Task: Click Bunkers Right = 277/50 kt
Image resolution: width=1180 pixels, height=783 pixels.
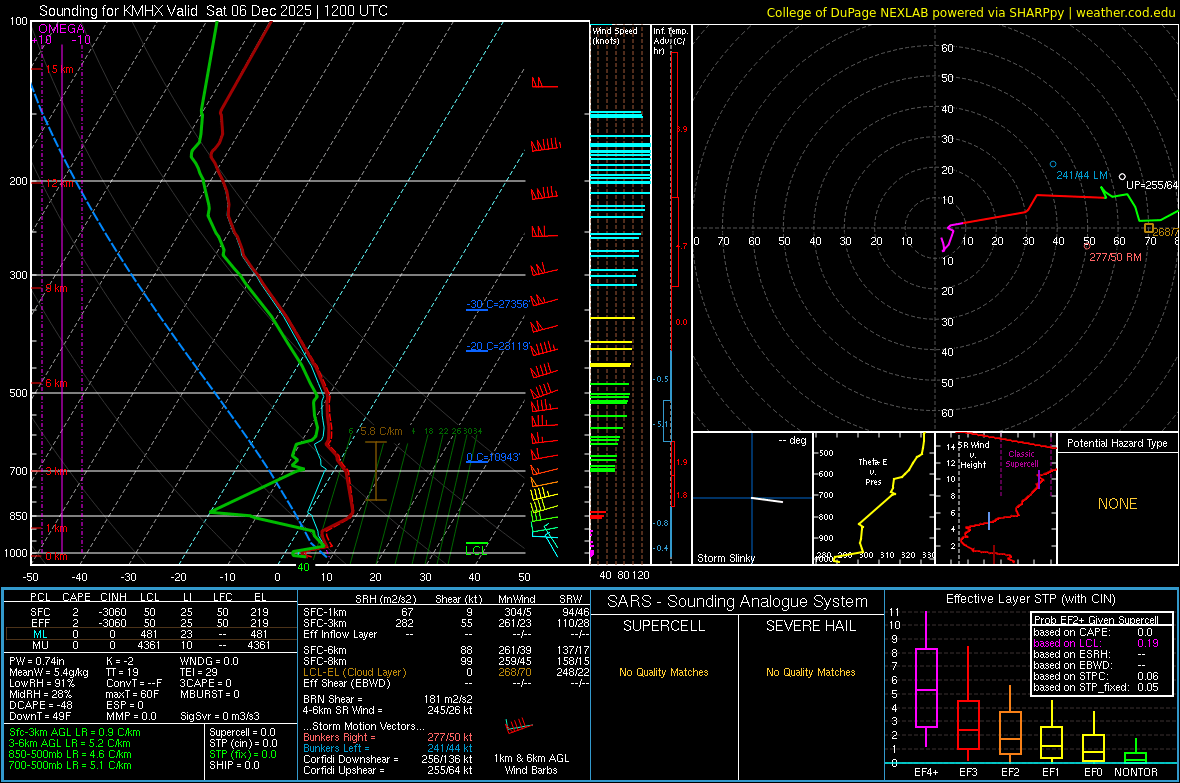Action: pos(388,737)
